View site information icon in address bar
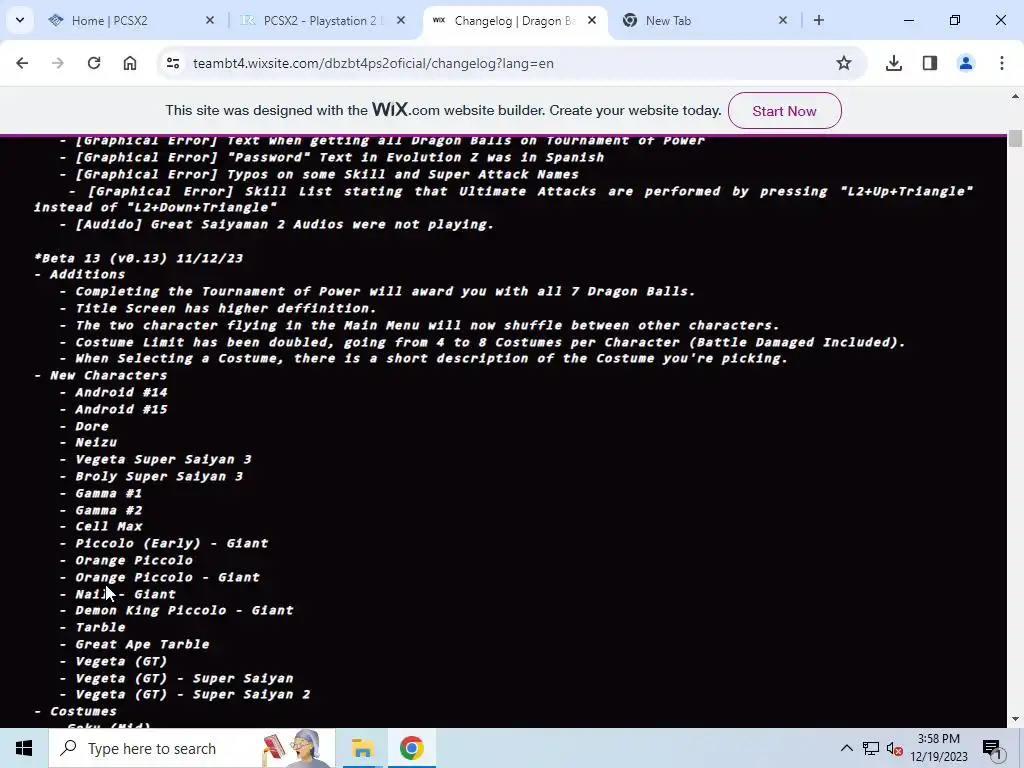Image resolution: width=1024 pixels, height=768 pixels. (x=173, y=63)
